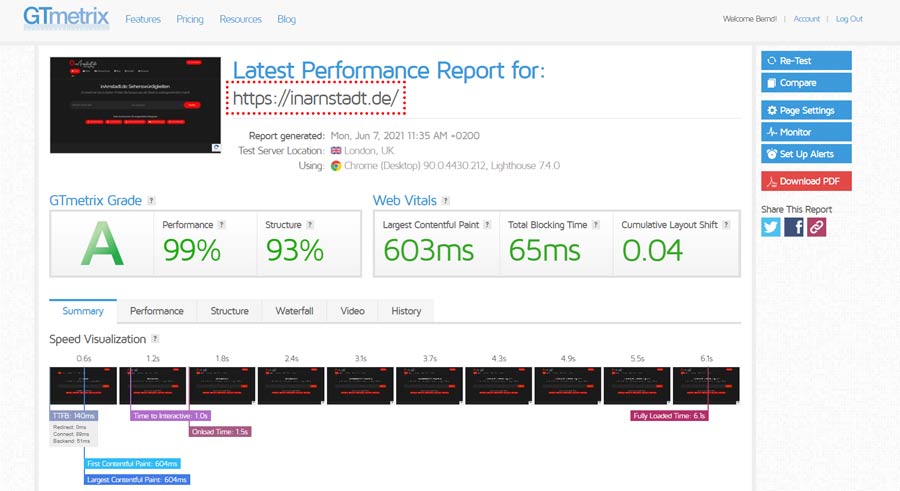This screenshot has height=491, width=900.
Task: Click the Facebook share icon
Action: coord(794,227)
